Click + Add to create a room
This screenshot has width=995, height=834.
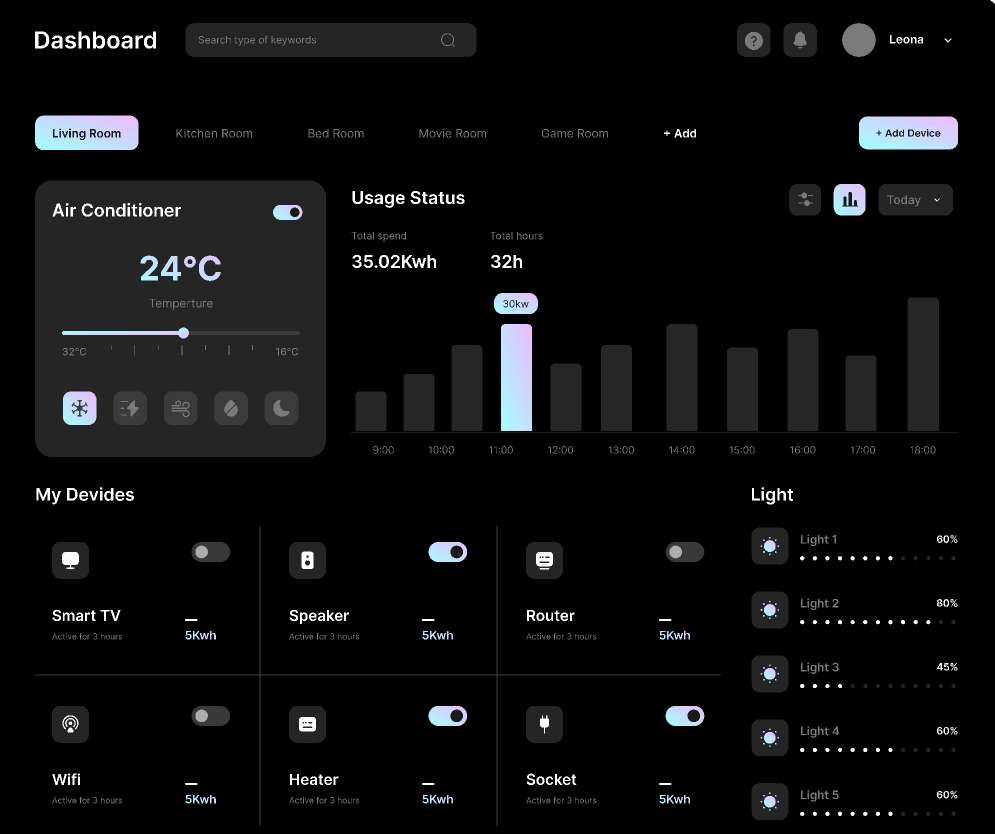(x=680, y=133)
